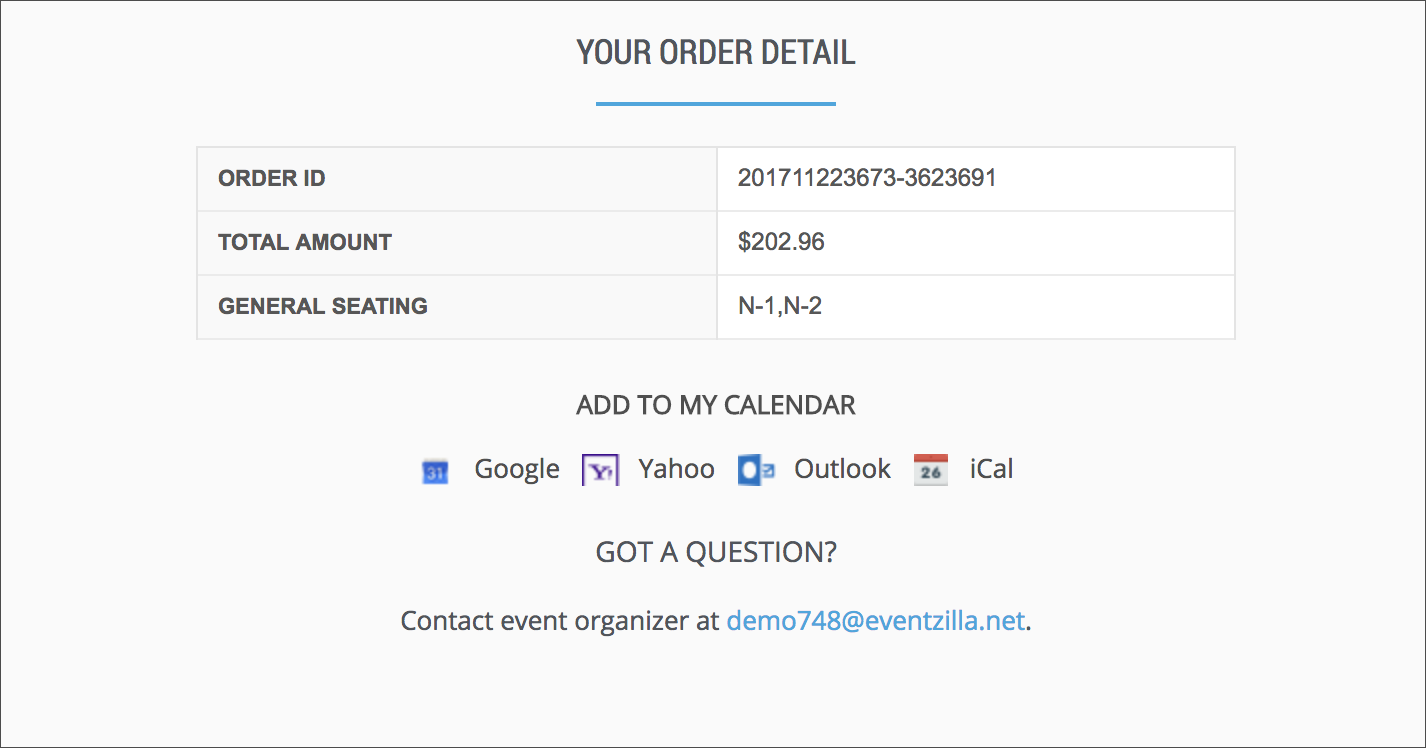Click the 'Contact event organizer at' text
Image resolution: width=1426 pixels, height=748 pixels.
coord(559,621)
